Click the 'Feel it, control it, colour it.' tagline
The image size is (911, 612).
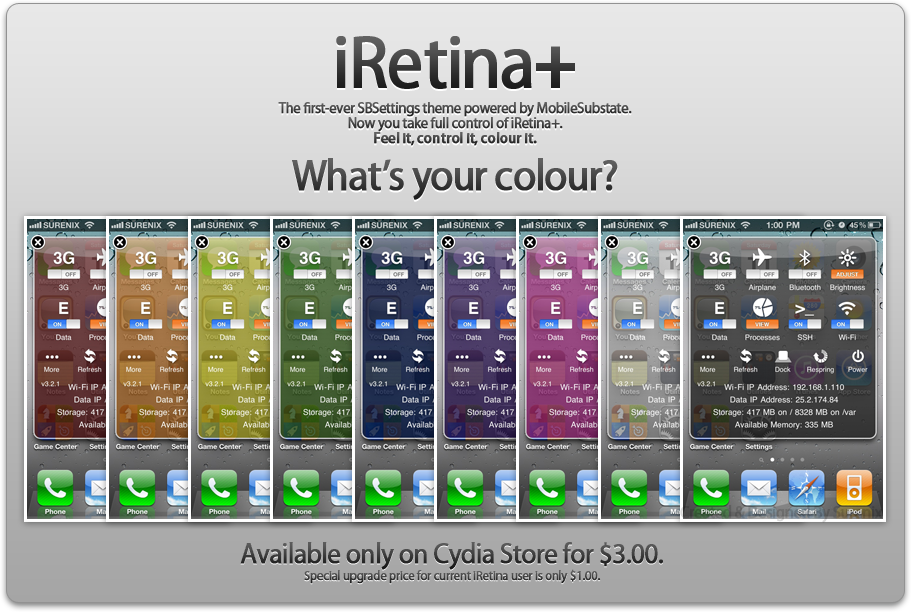(455, 138)
